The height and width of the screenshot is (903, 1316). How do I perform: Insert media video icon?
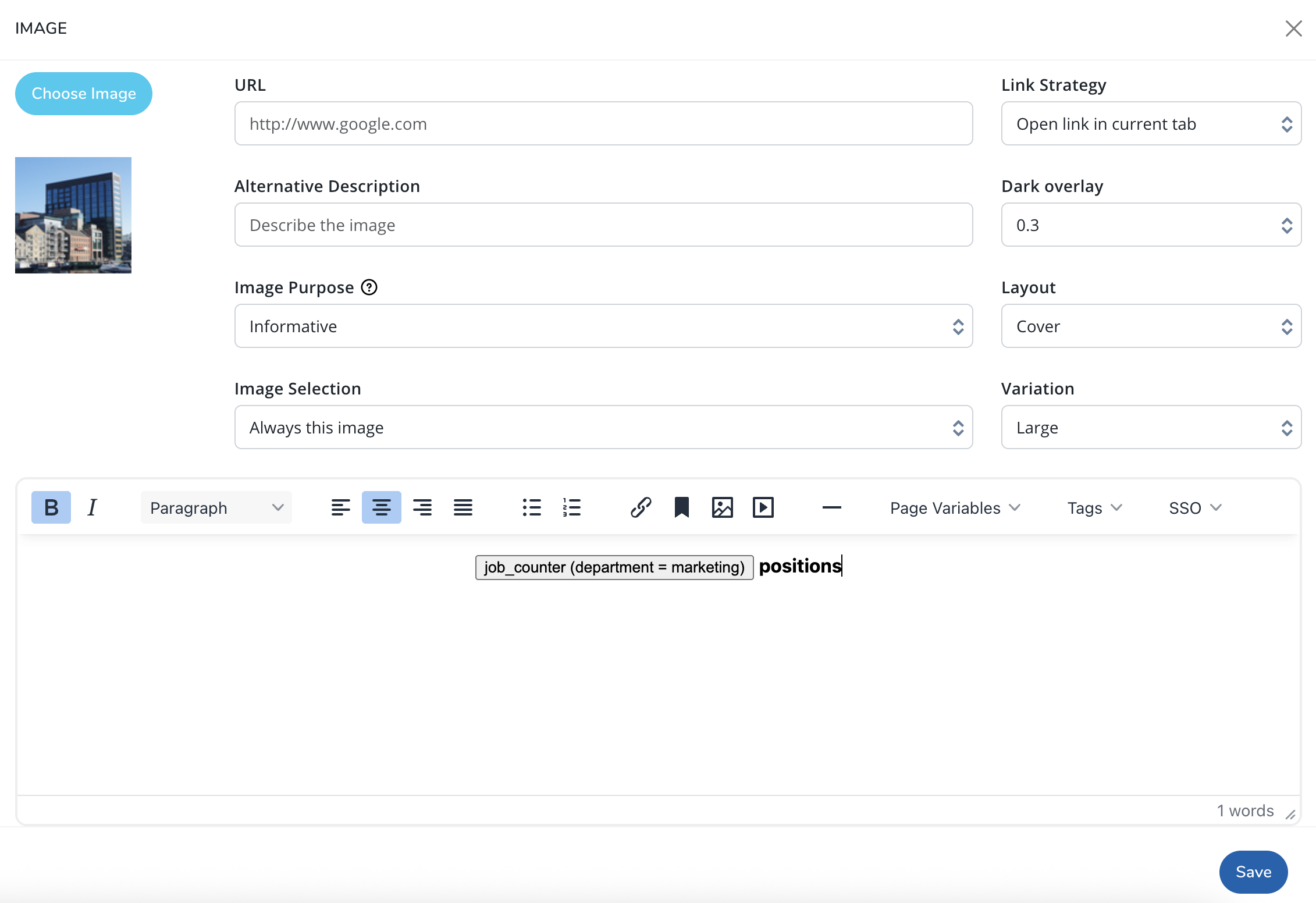(763, 507)
